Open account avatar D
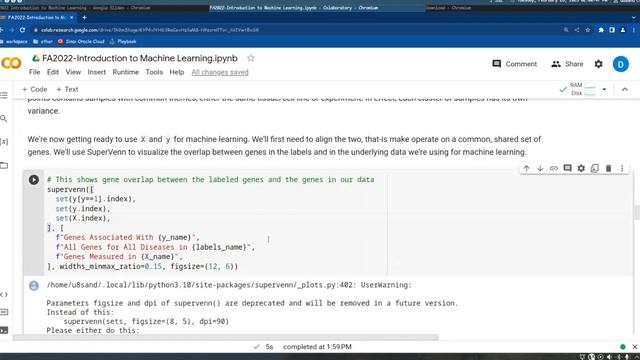The image size is (640, 360). [x=620, y=64]
